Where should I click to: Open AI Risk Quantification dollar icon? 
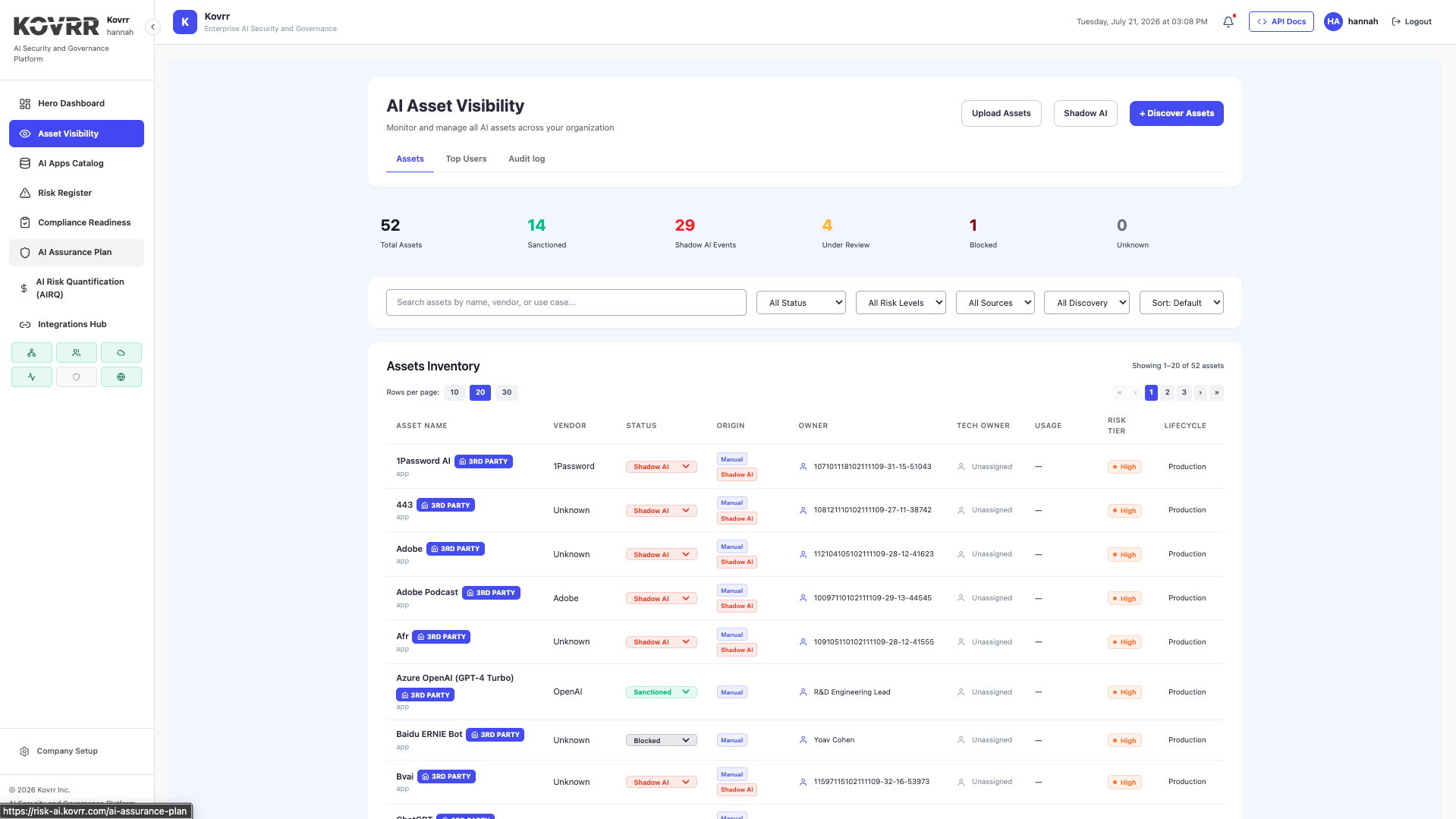point(24,288)
